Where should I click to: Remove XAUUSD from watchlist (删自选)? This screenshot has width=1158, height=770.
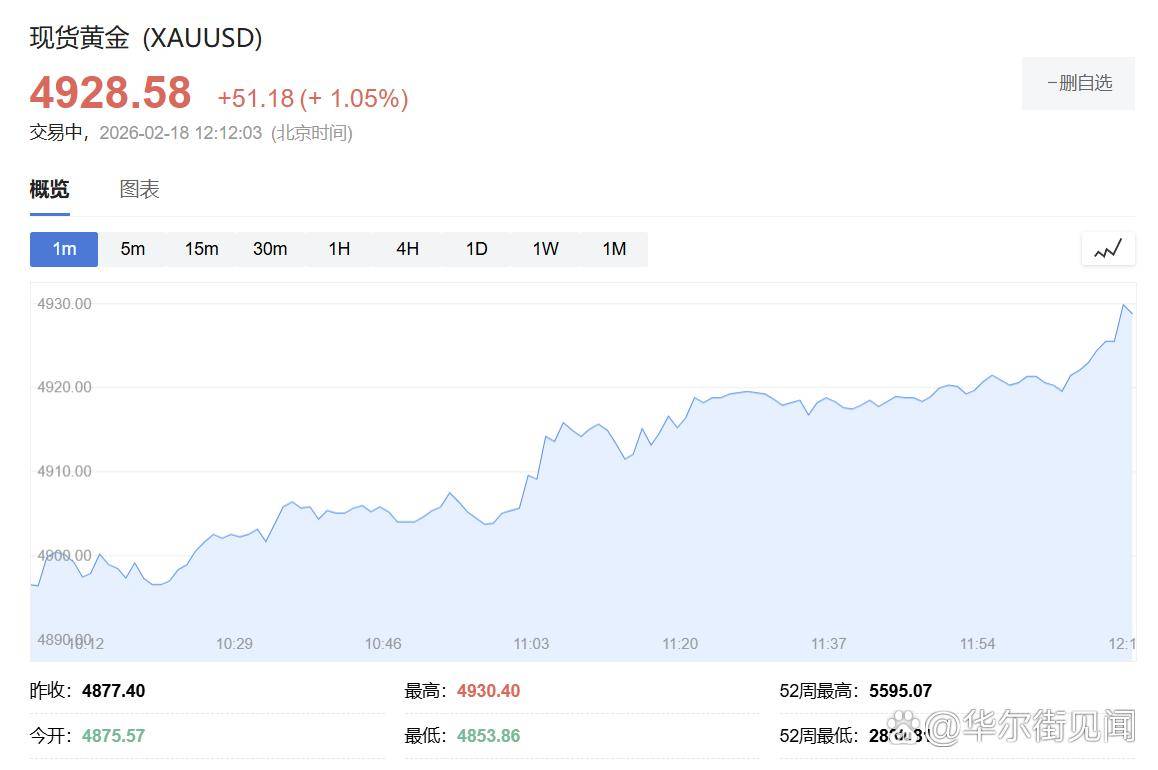[x=1078, y=83]
